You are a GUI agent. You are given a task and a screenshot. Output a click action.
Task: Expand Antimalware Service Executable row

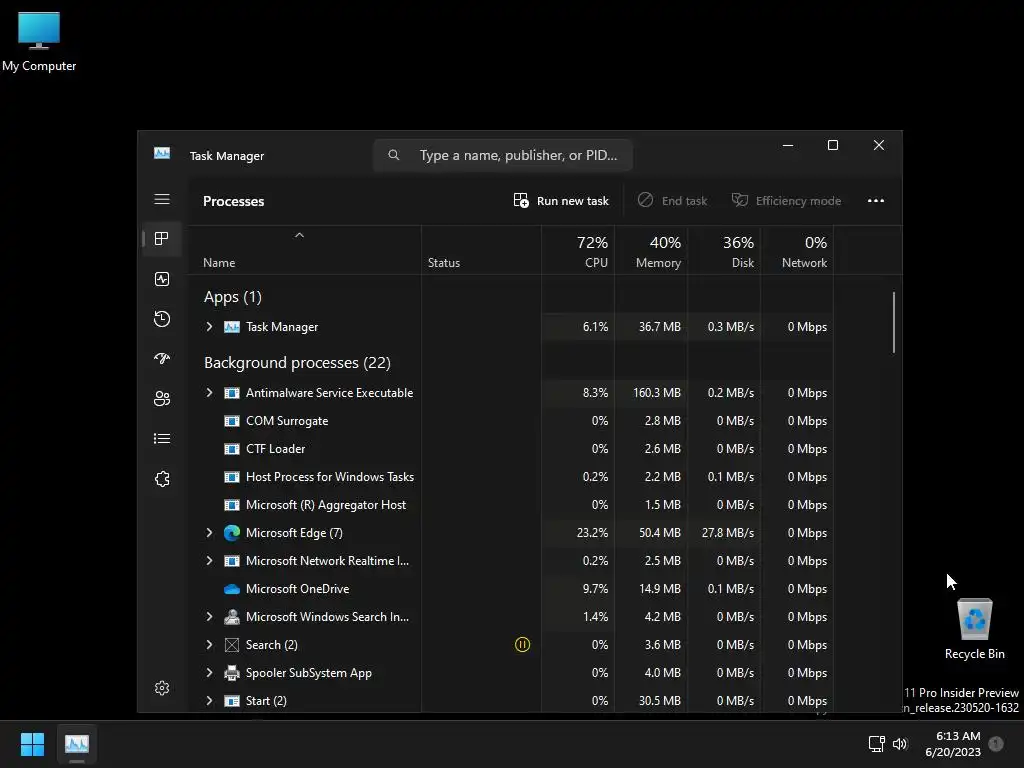point(209,392)
